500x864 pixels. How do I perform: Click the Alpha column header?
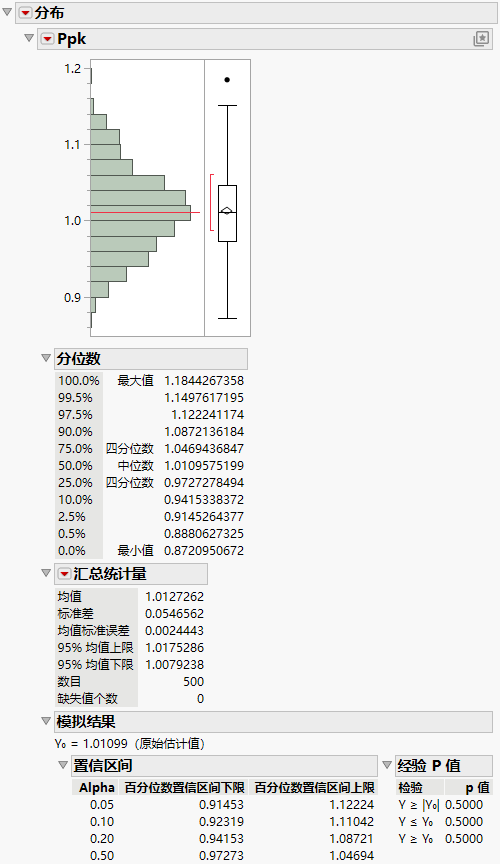point(96,788)
